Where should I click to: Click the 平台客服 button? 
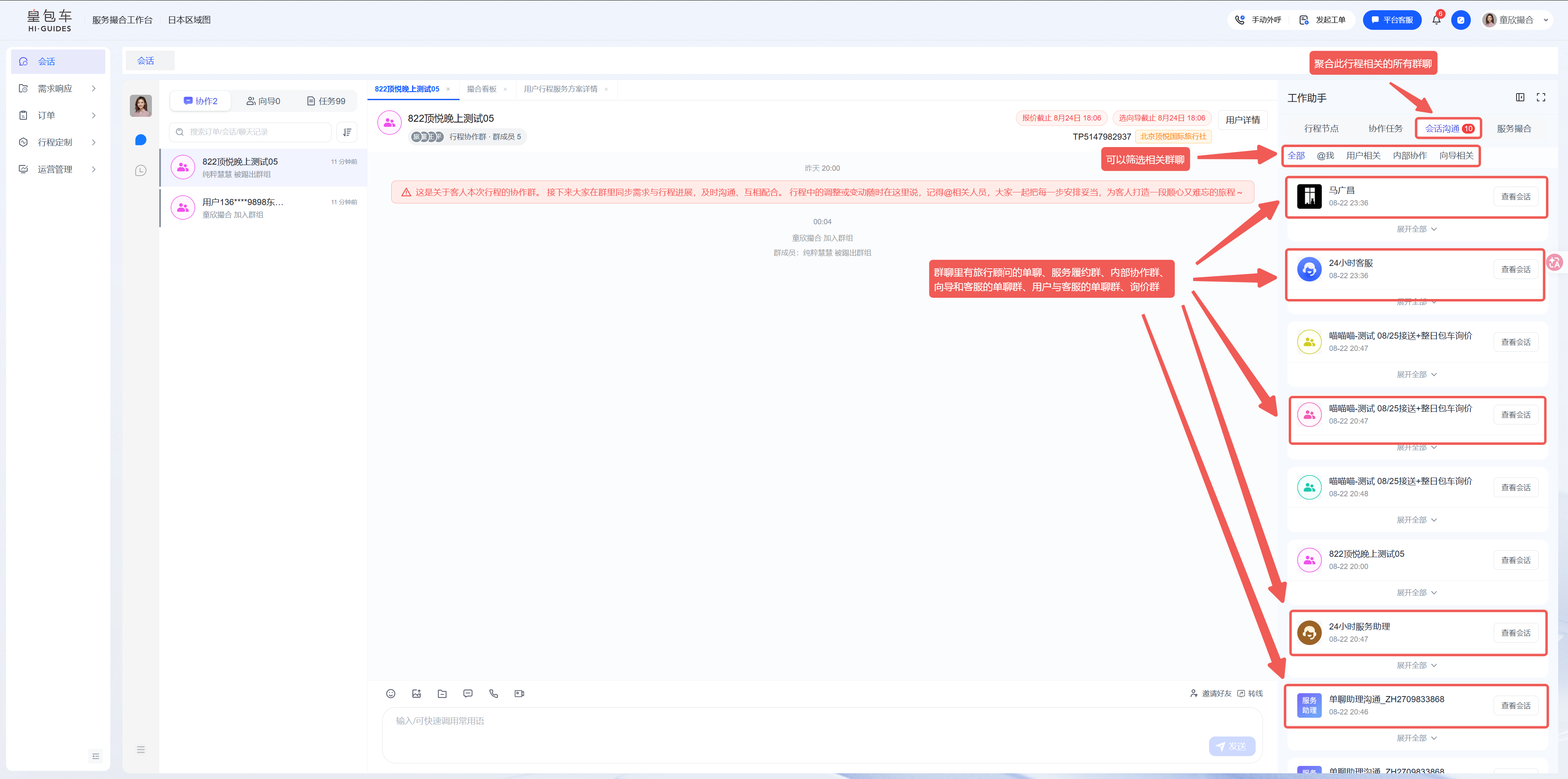pos(1392,20)
